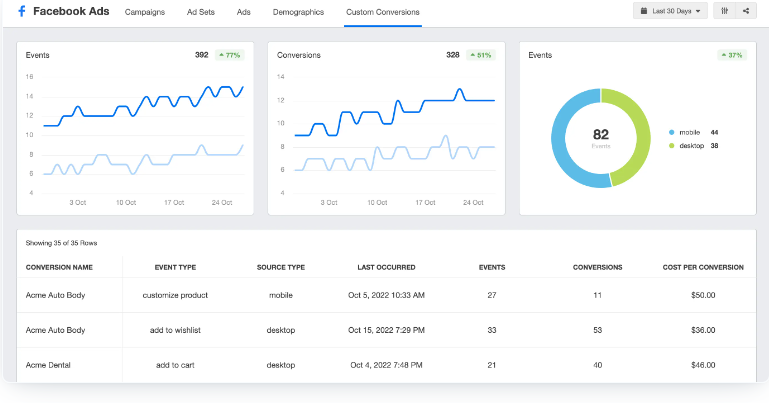
Task: Select the Custom Conversions tab
Action: point(382,12)
